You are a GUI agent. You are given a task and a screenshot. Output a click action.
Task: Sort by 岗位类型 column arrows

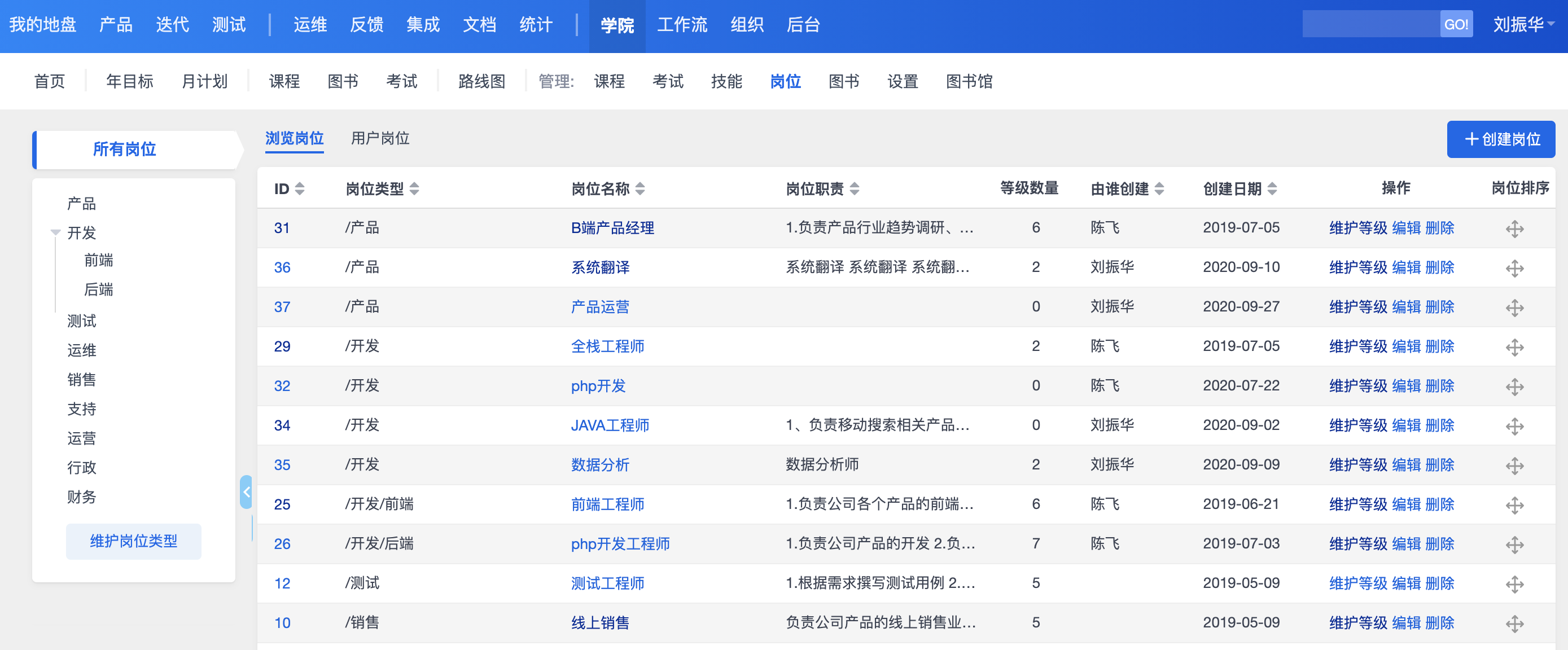tap(414, 188)
